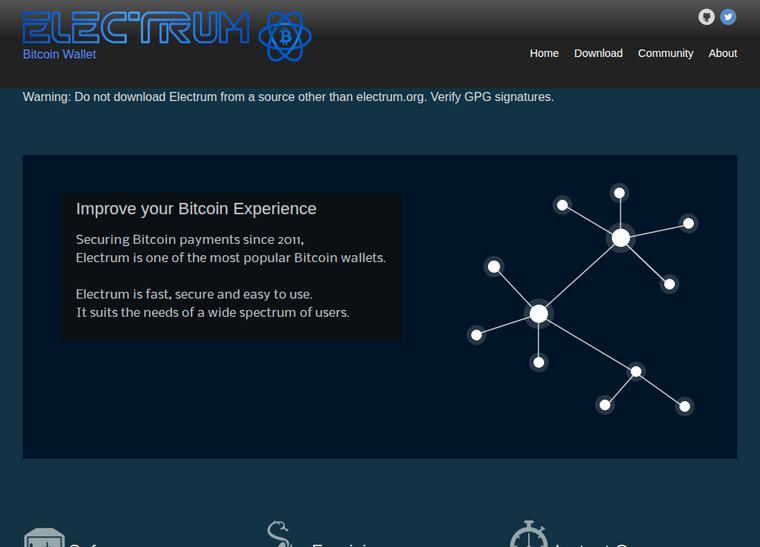The image size is (760, 547).
Task: Click text 'Electrum is fast, secure and easy to use.'
Action: [x=194, y=294]
